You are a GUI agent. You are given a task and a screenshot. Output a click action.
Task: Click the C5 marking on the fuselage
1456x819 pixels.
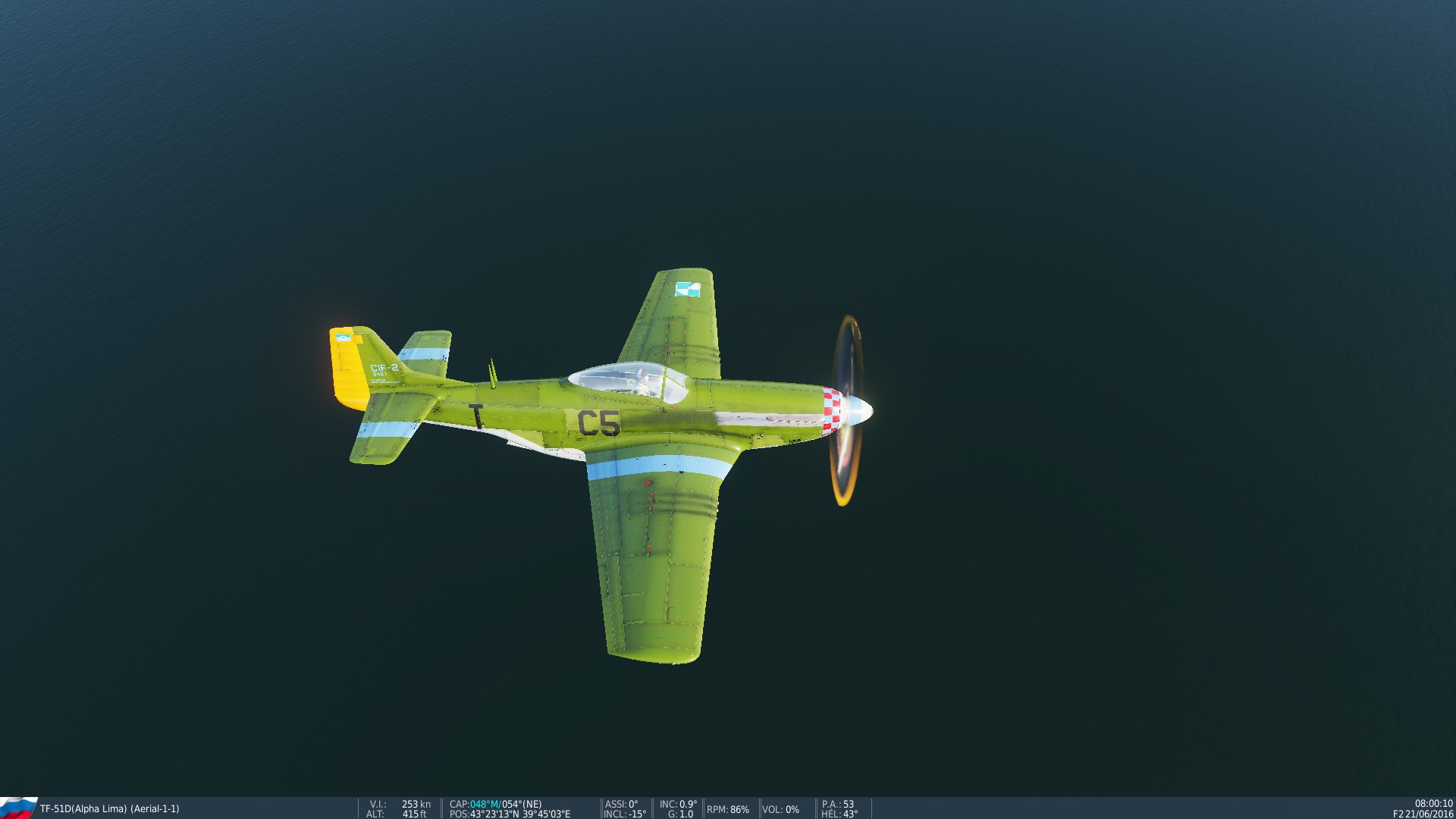tap(598, 423)
